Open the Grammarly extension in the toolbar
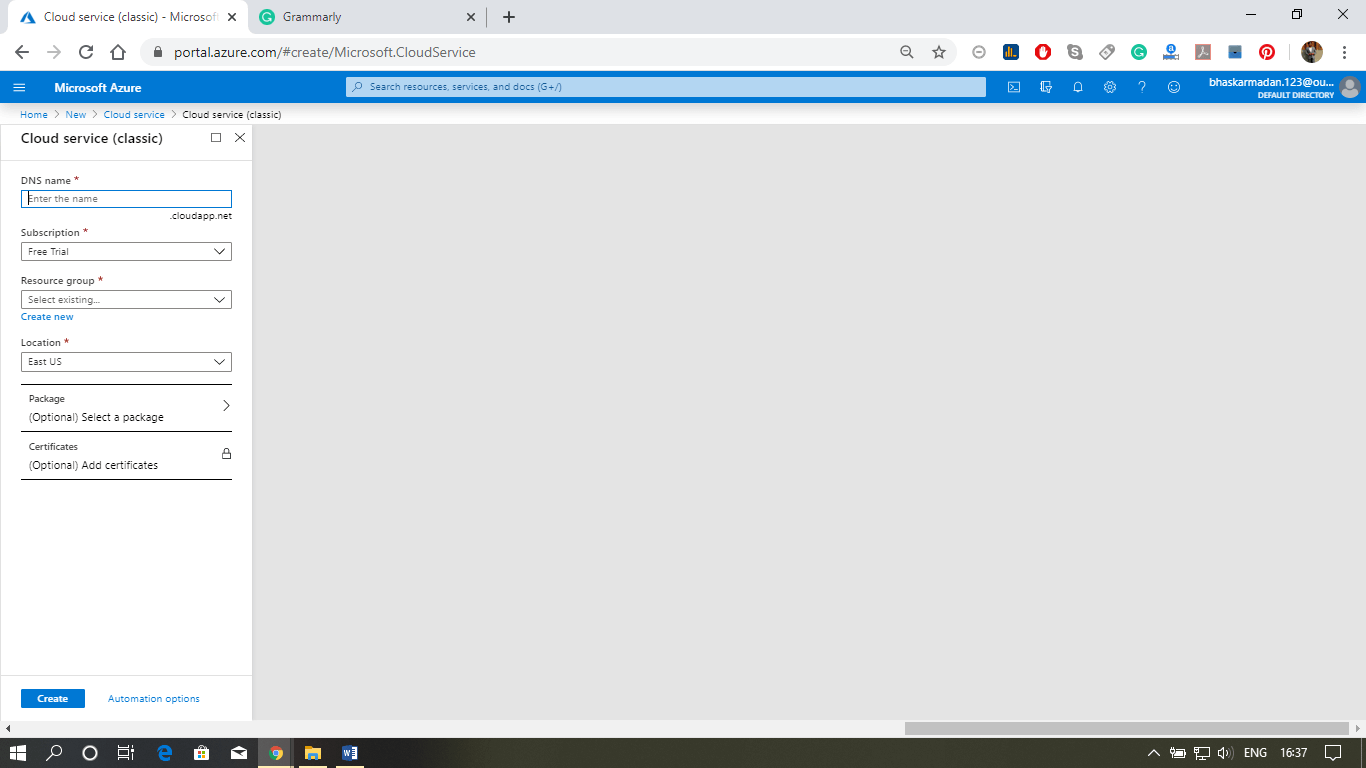Image resolution: width=1366 pixels, height=768 pixels. [1139, 52]
